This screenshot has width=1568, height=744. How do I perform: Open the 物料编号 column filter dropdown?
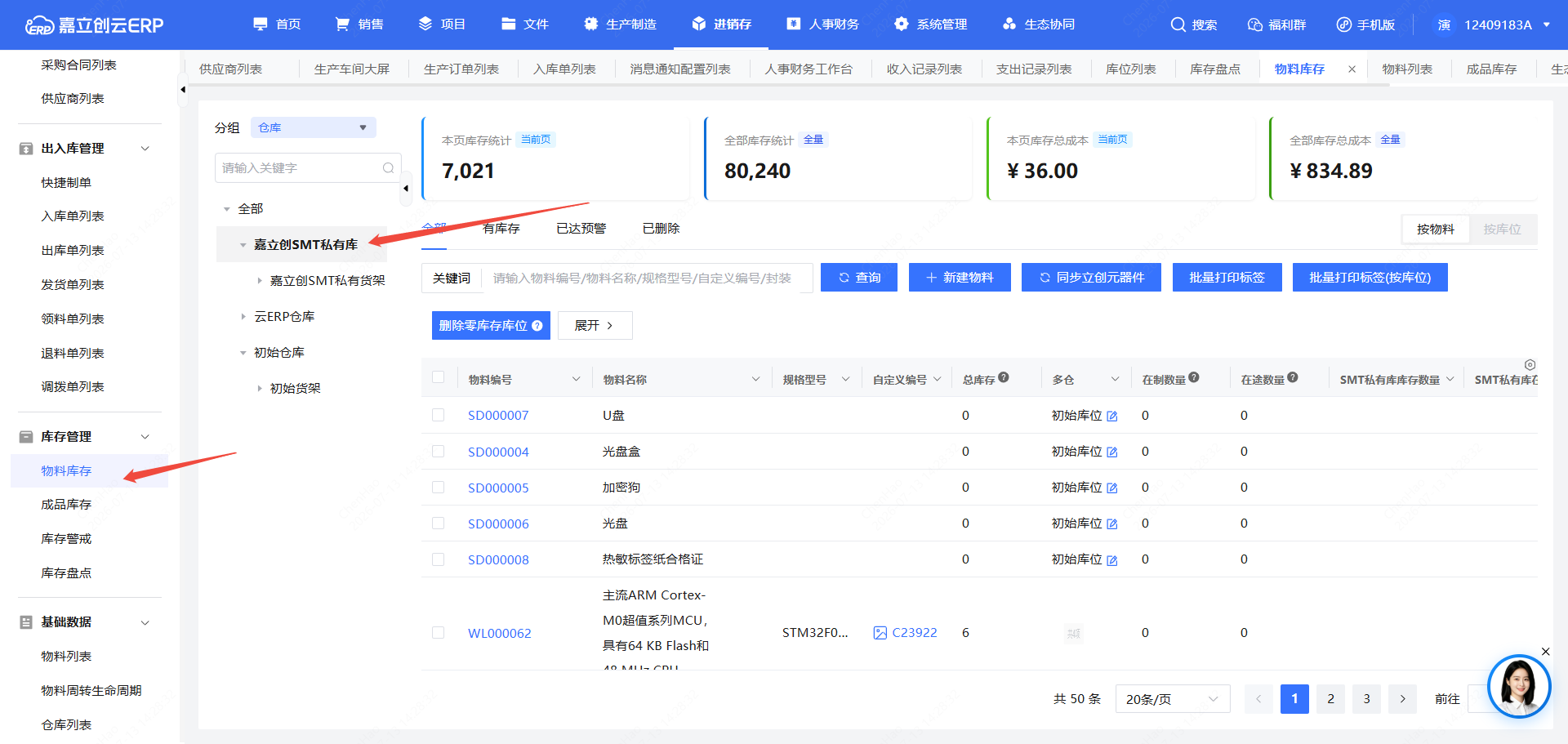tap(576, 379)
